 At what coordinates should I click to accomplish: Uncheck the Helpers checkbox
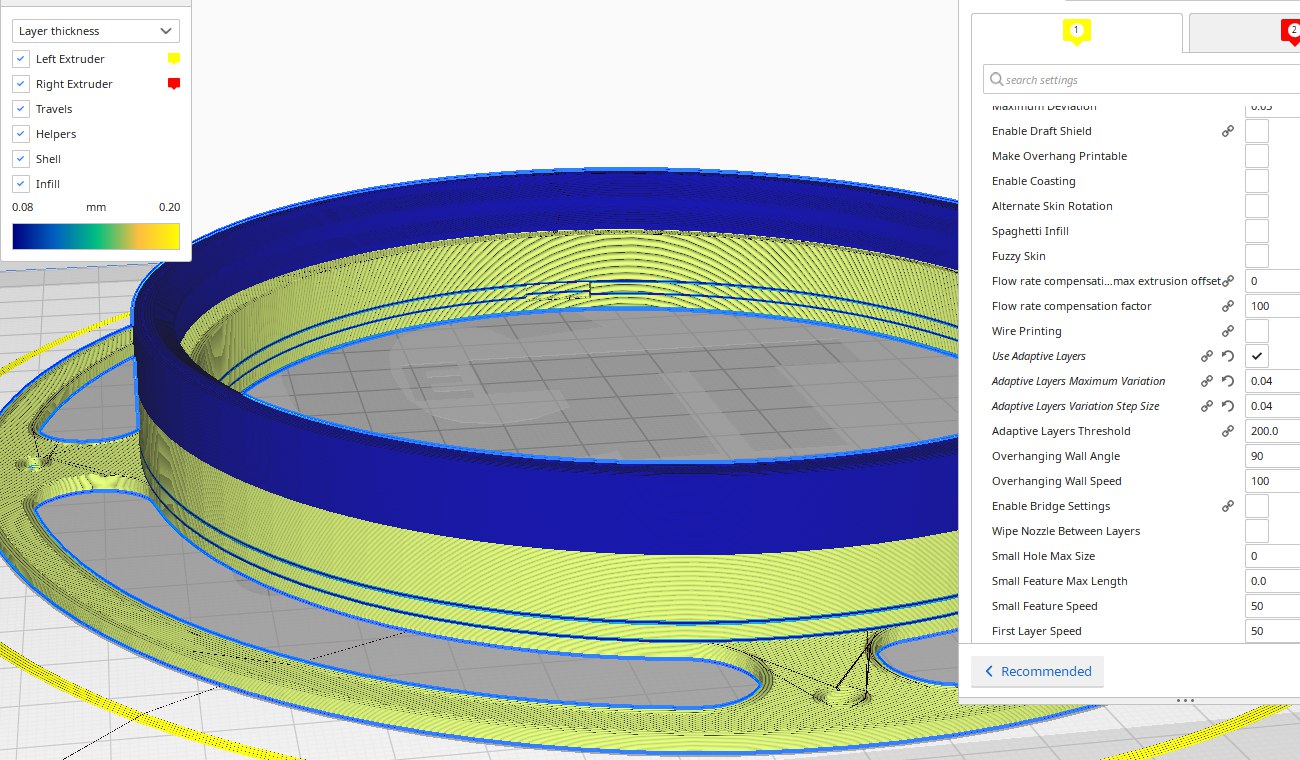(x=21, y=134)
